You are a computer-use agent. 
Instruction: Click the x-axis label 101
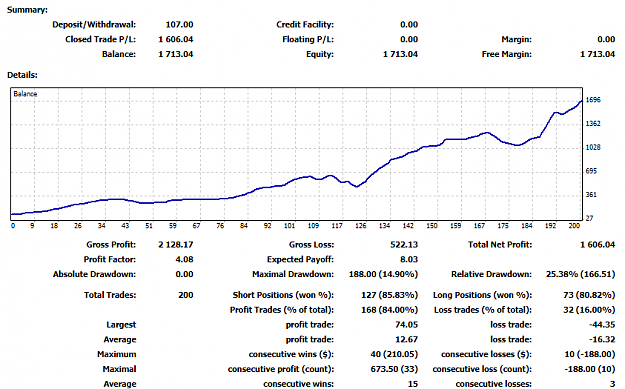[x=289, y=226]
